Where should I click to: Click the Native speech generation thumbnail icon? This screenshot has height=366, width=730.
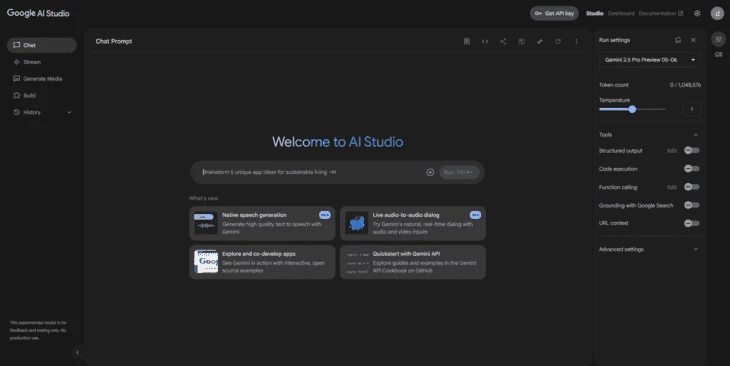(205, 224)
